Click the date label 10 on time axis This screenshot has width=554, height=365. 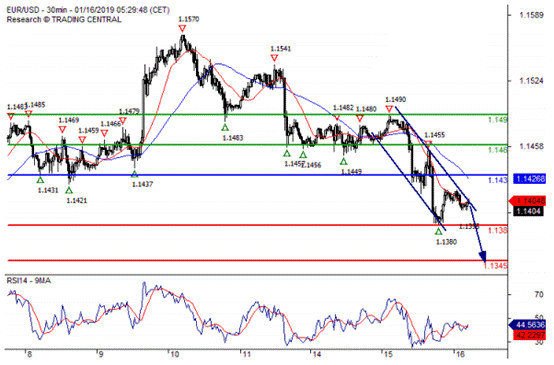pyautogui.click(x=173, y=354)
